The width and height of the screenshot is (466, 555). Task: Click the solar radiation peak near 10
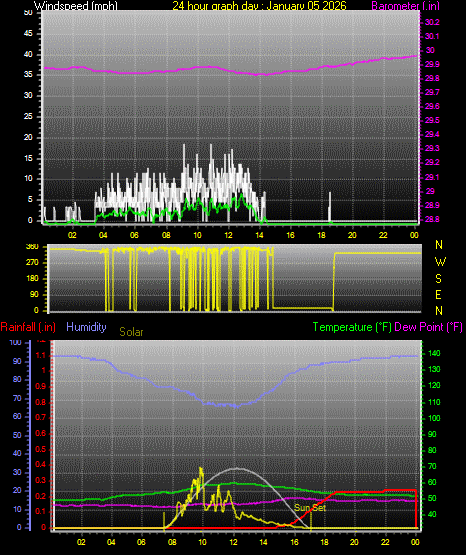(201, 471)
